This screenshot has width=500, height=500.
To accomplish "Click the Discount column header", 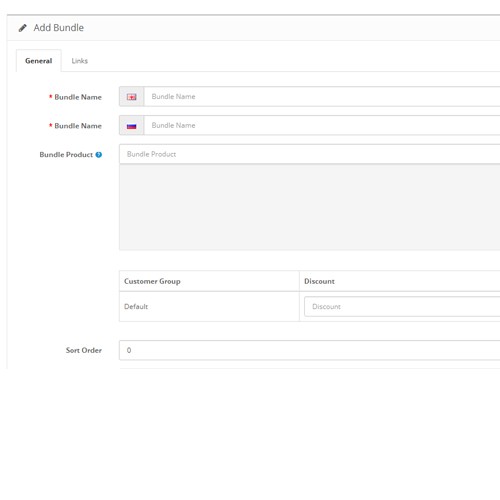I will pos(319,281).
